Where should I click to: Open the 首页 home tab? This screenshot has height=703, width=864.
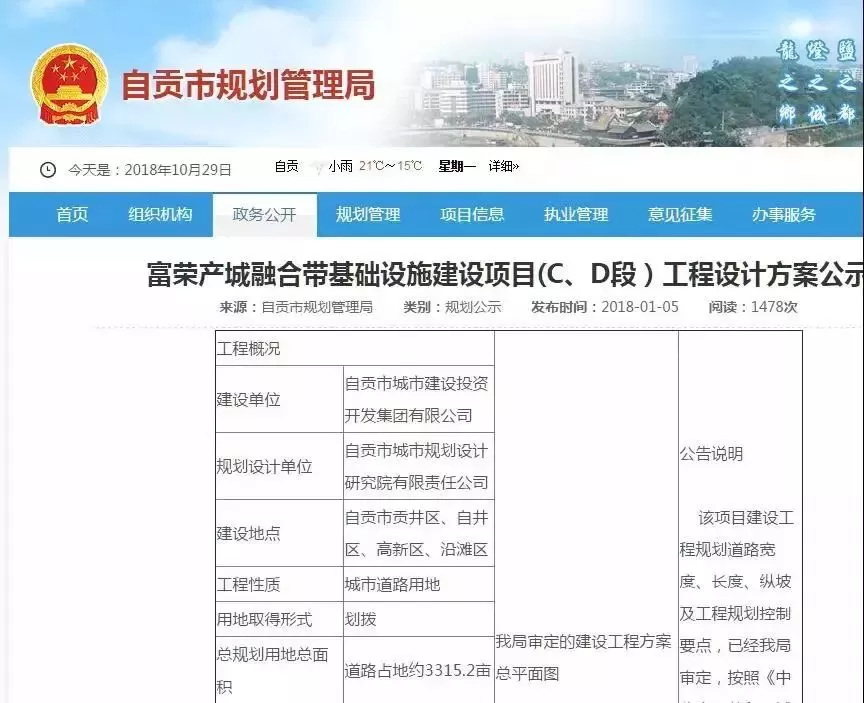tap(72, 215)
